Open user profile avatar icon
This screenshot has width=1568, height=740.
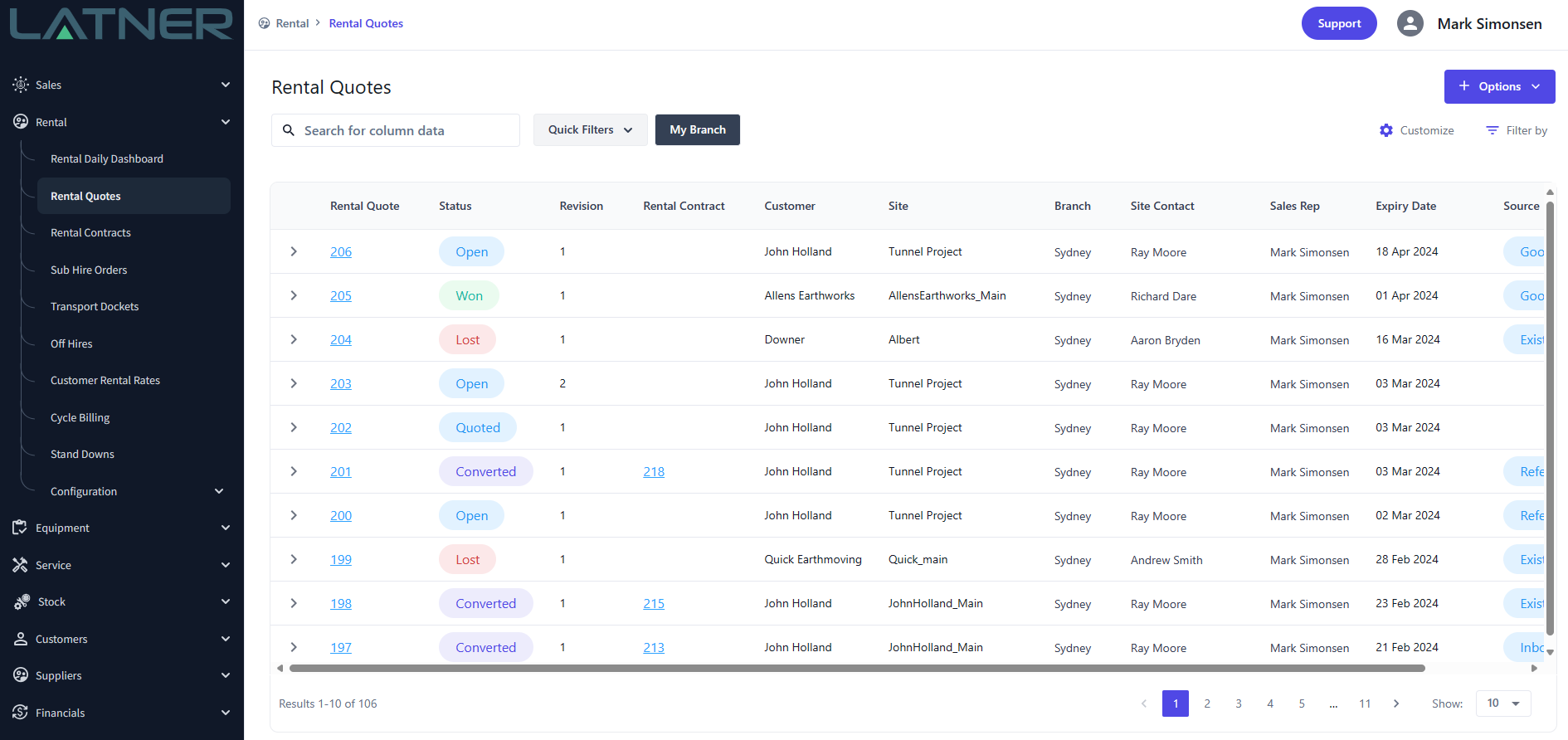pos(1410,23)
